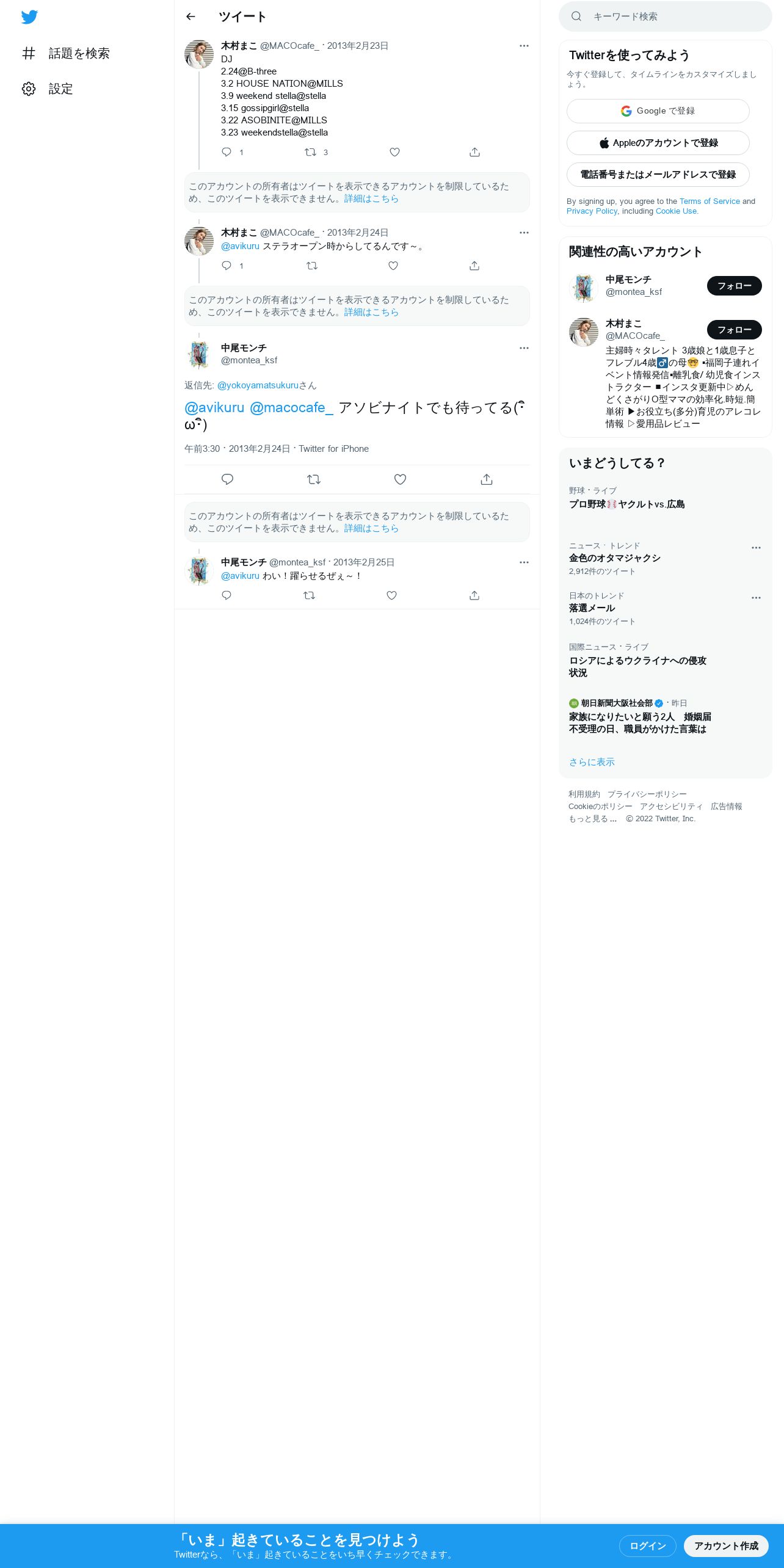Follow 中尾モンチ account
This screenshot has height=1568, width=784.
tap(735, 286)
